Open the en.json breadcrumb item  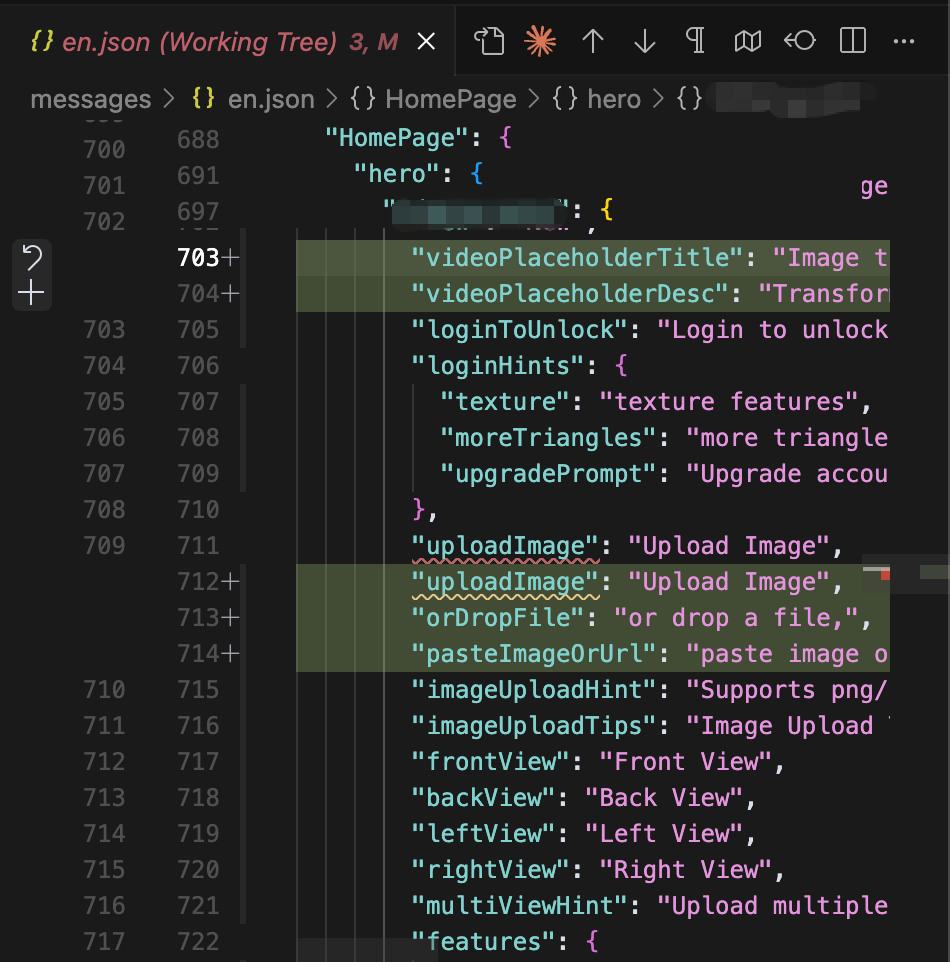pyautogui.click(x=271, y=99)
